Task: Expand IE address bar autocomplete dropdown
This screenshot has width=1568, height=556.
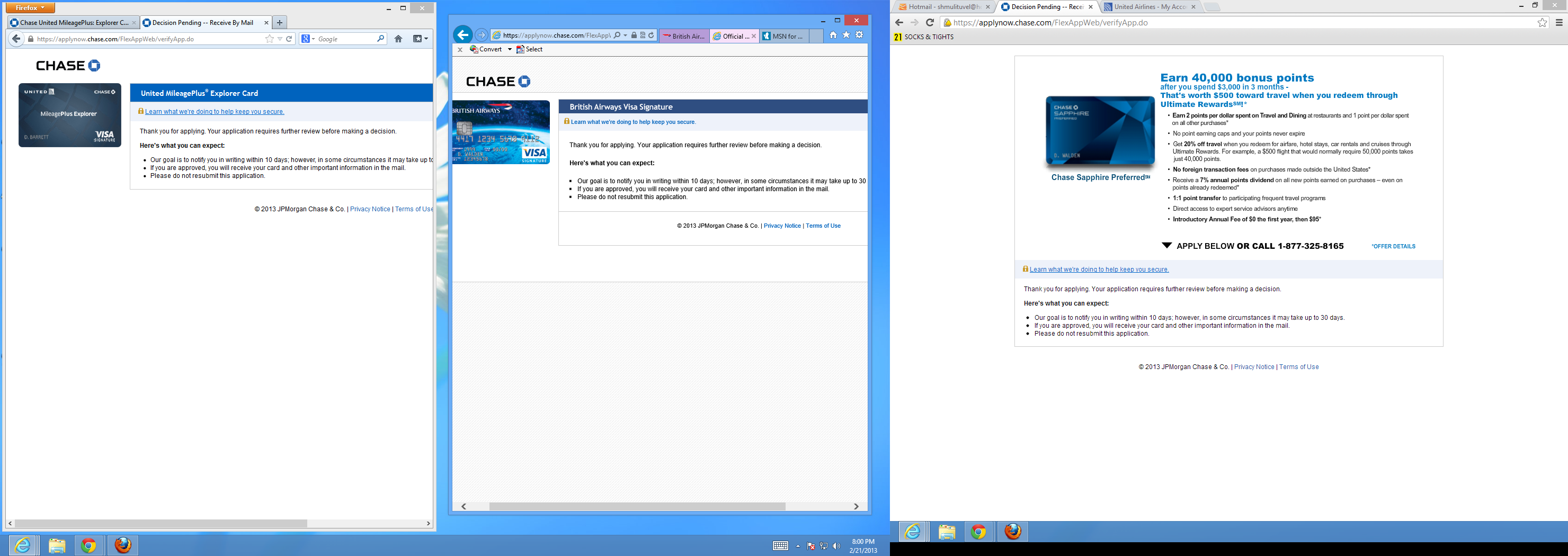Action: 625,35
